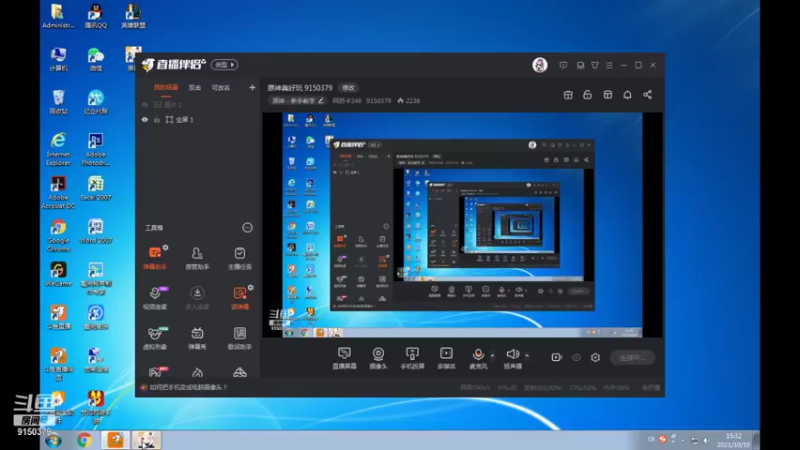Select the 全屏 1 source row
This screenshot has width=800, height=450.
coord(198,119)
